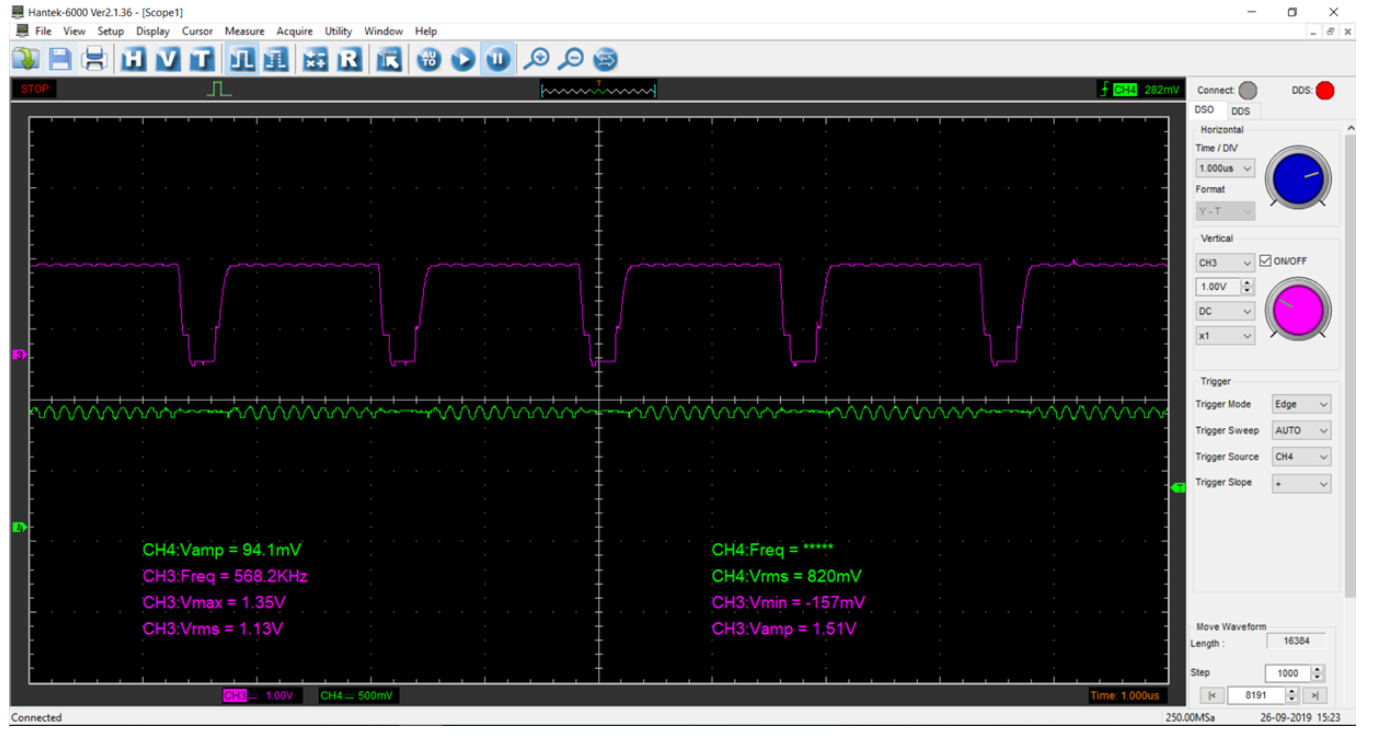The width and height of the screenshot is (1373, 745).
Task: Click the save floppy disk icon
Action: coord(60,59)
